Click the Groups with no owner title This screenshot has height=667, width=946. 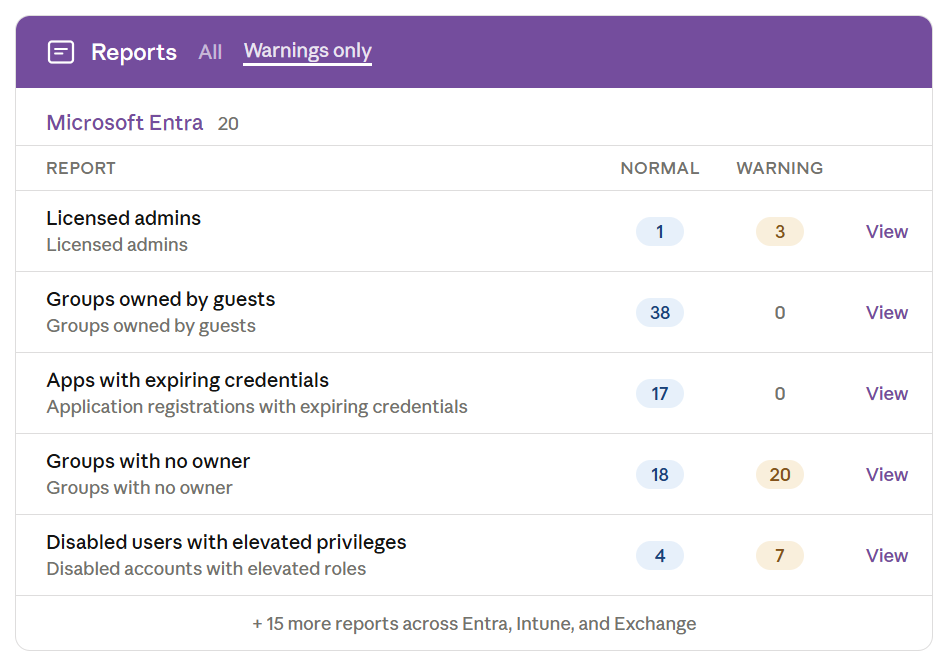[148, 462]
